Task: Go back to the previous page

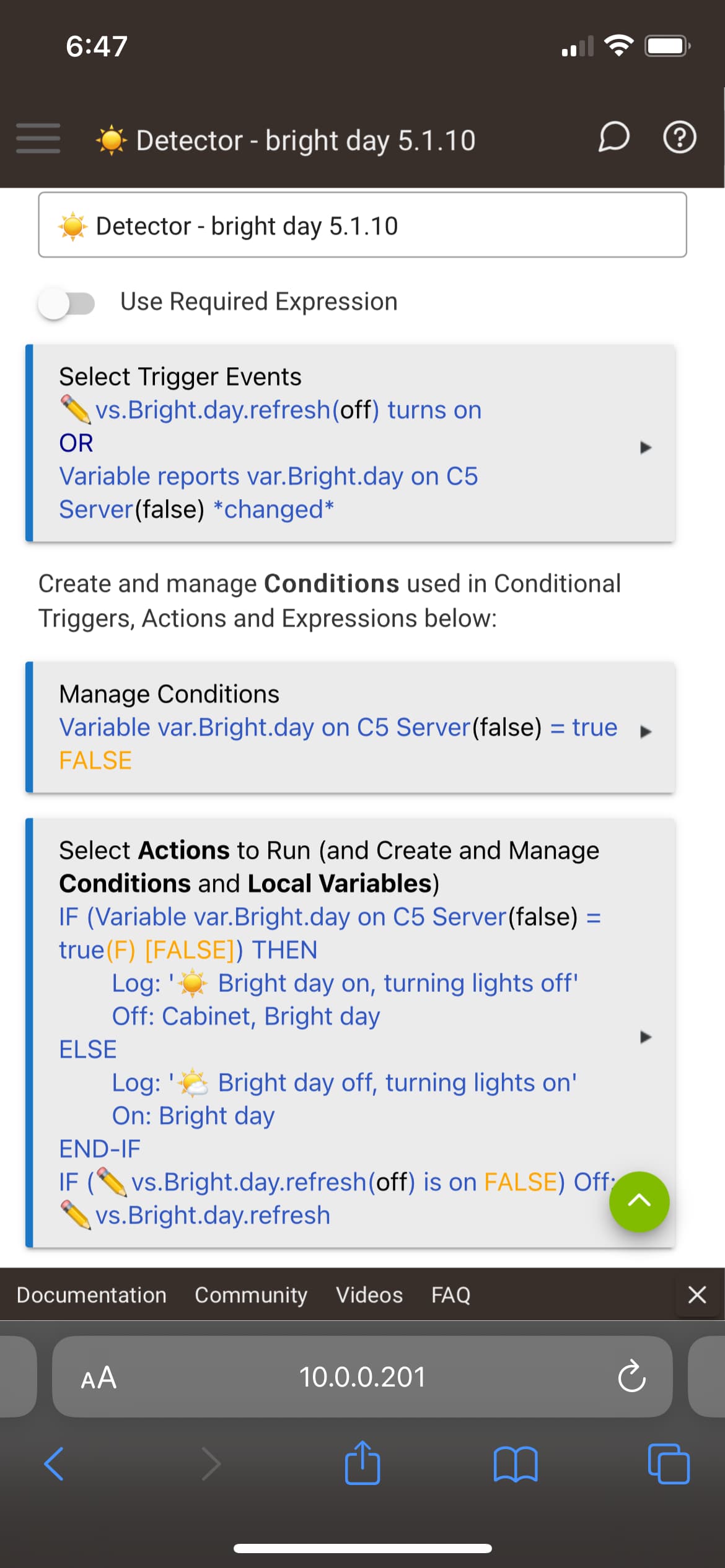Action: (54, 1464)
